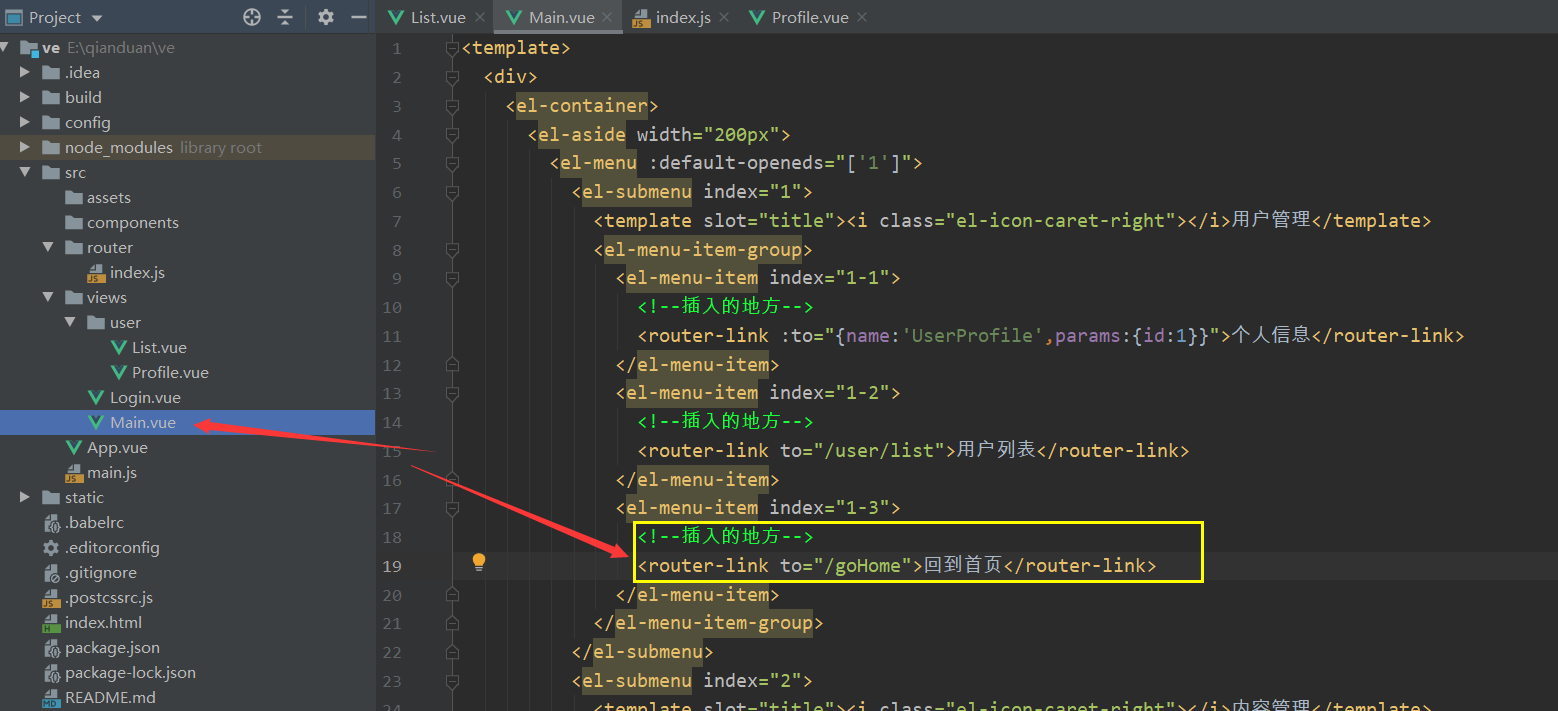Expand the build folder arrow
1558x711 pixels.
[25, 97]
